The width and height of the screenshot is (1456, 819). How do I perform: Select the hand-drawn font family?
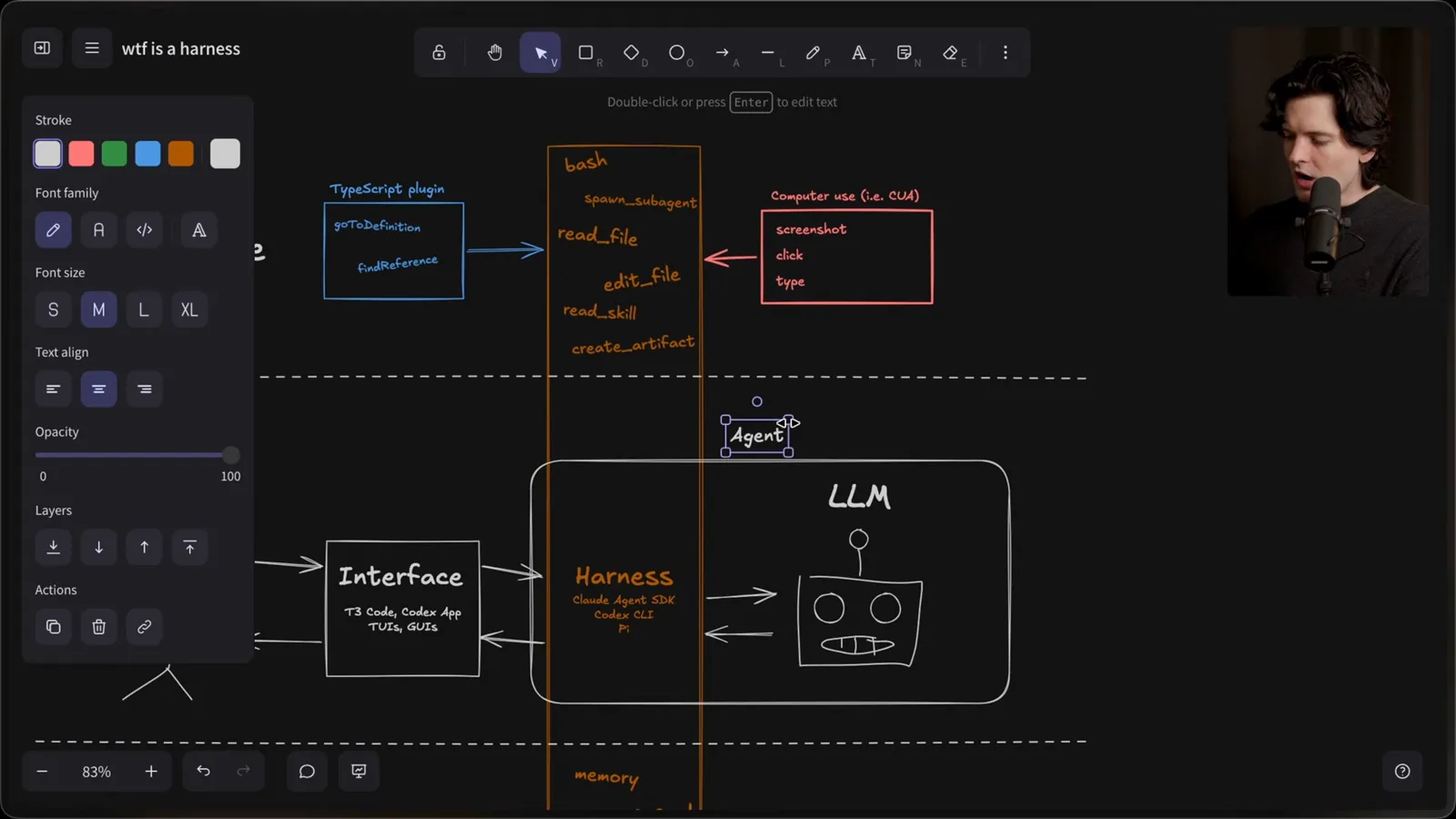tap(54, 230)
